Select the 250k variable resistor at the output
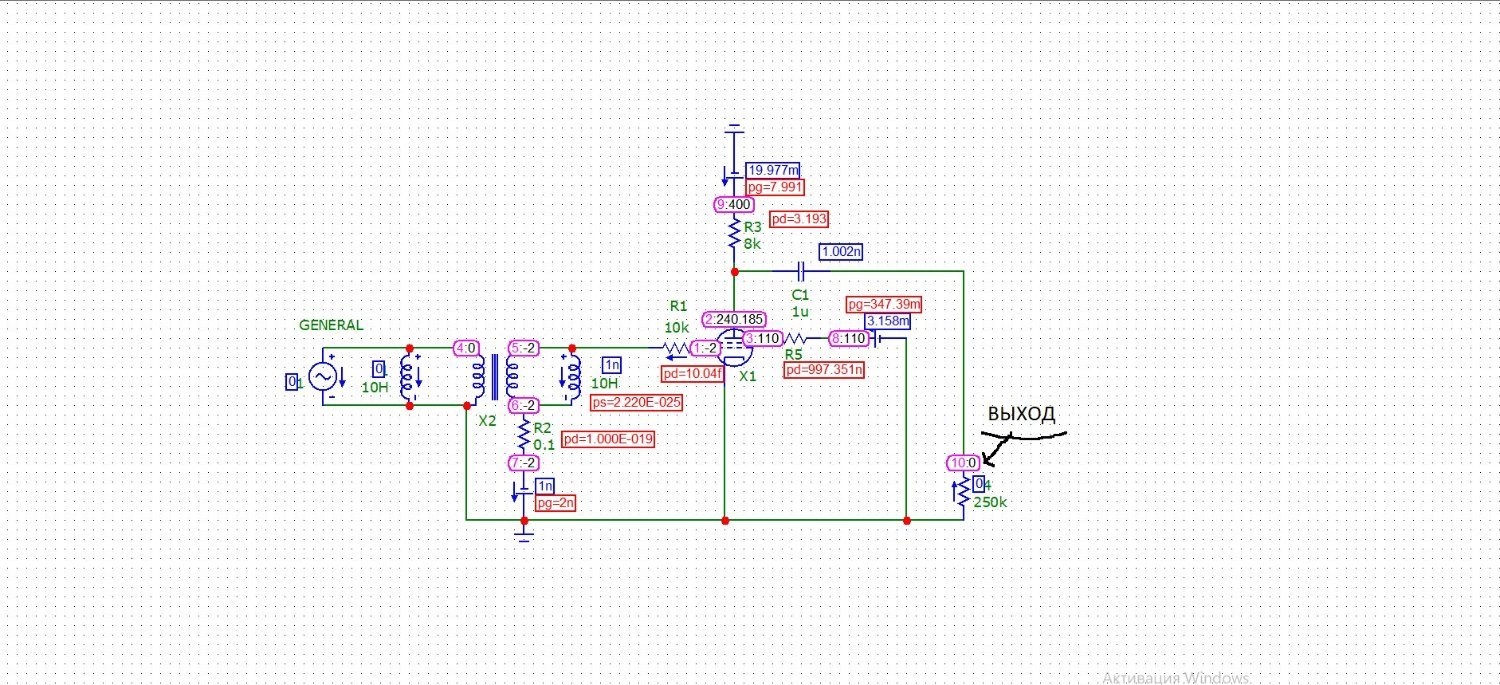Image resolution: width=1500 pixels, height=685 pixels. tap(963, 491)
